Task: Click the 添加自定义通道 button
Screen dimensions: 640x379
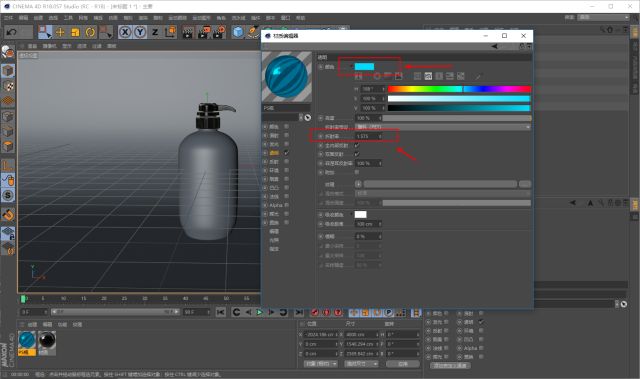Action: [x=450, y=366]
